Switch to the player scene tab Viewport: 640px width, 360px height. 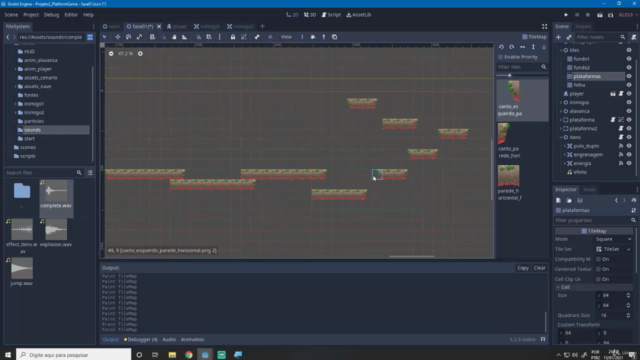[x=177, y=27]
